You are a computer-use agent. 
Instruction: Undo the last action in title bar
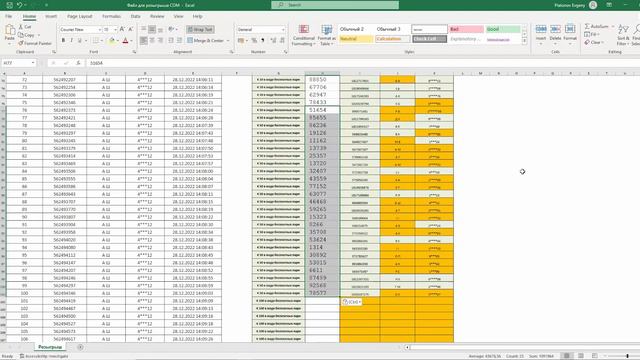click(20, 5)
